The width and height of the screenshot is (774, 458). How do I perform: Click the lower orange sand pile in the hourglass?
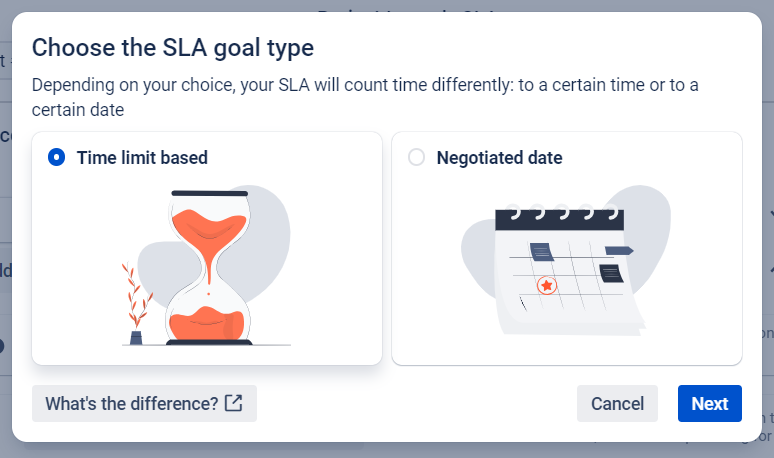pos(208,323)
